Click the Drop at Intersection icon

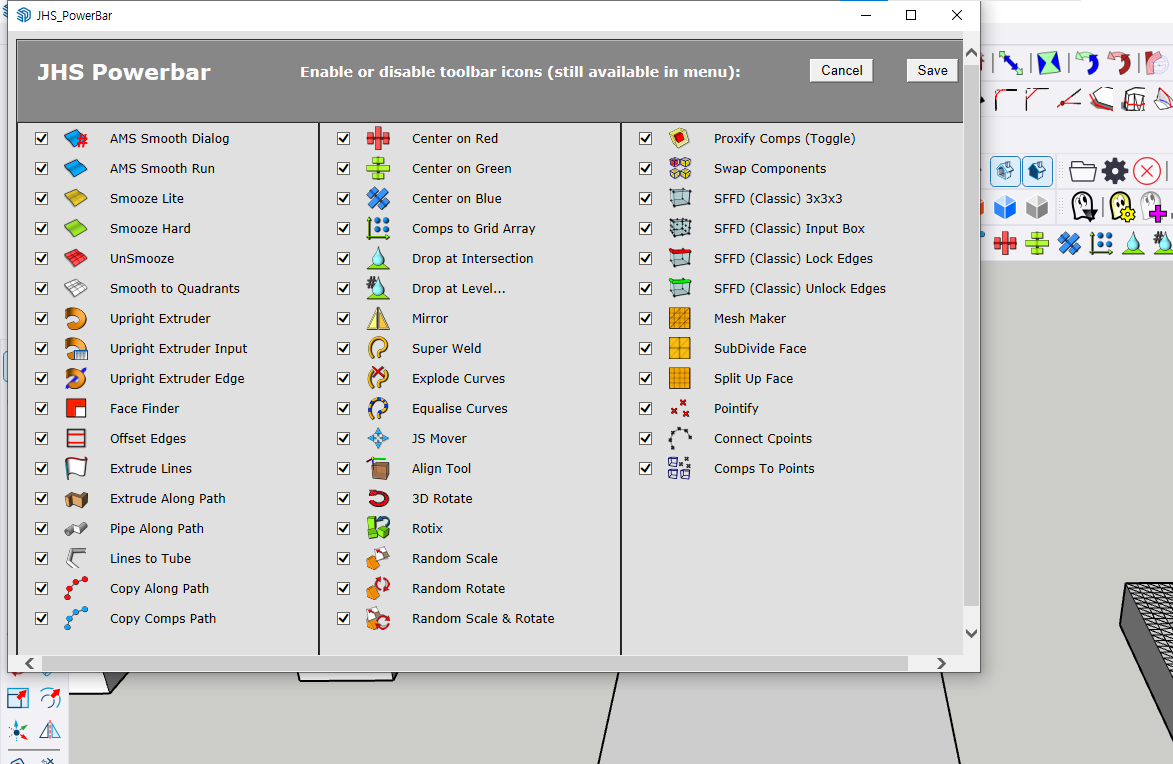[x=378, y=258]
